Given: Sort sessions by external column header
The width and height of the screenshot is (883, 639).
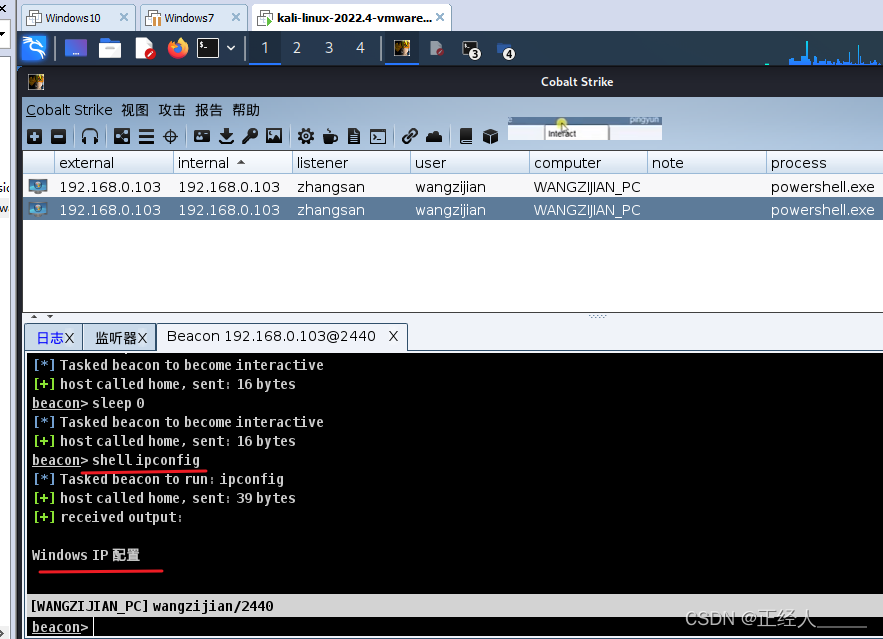Looking at the screenshot, I should pyautogui.click(x=114, y=163).
